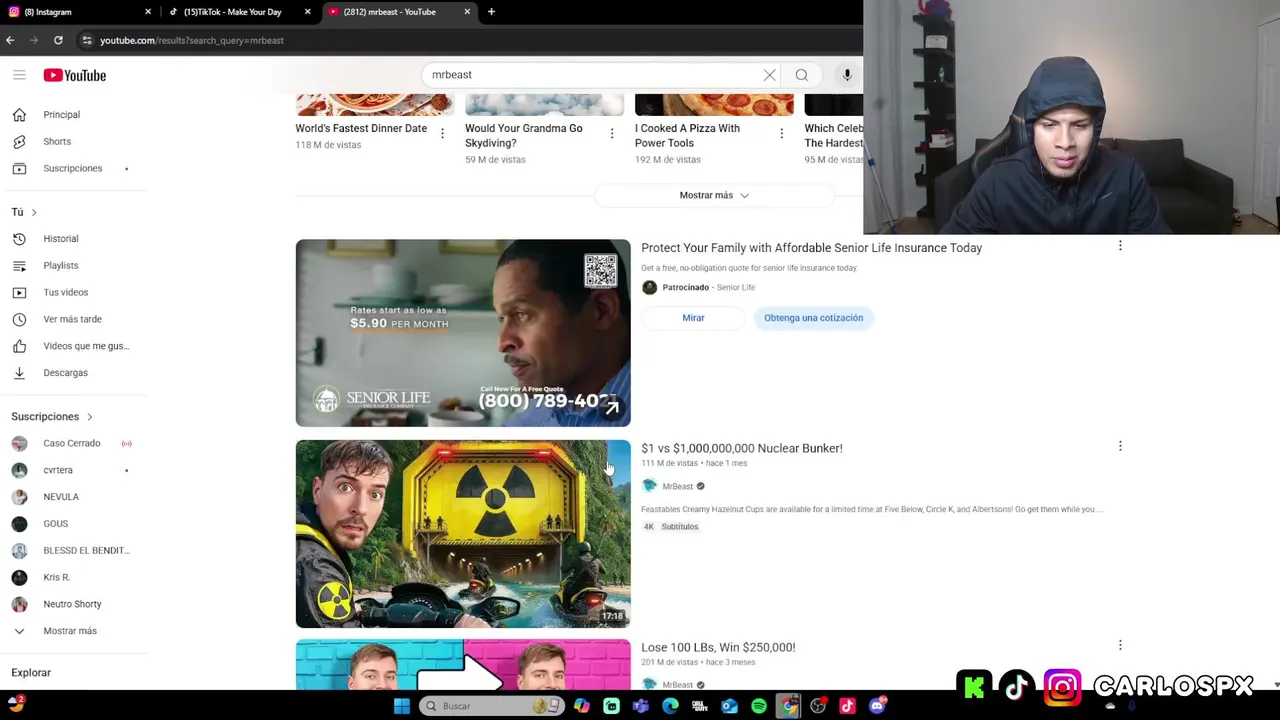The width and height of the screenshot is (1280, 720).
Task: Click the Senior Life advertiser avatar
Action: [649, 288]
